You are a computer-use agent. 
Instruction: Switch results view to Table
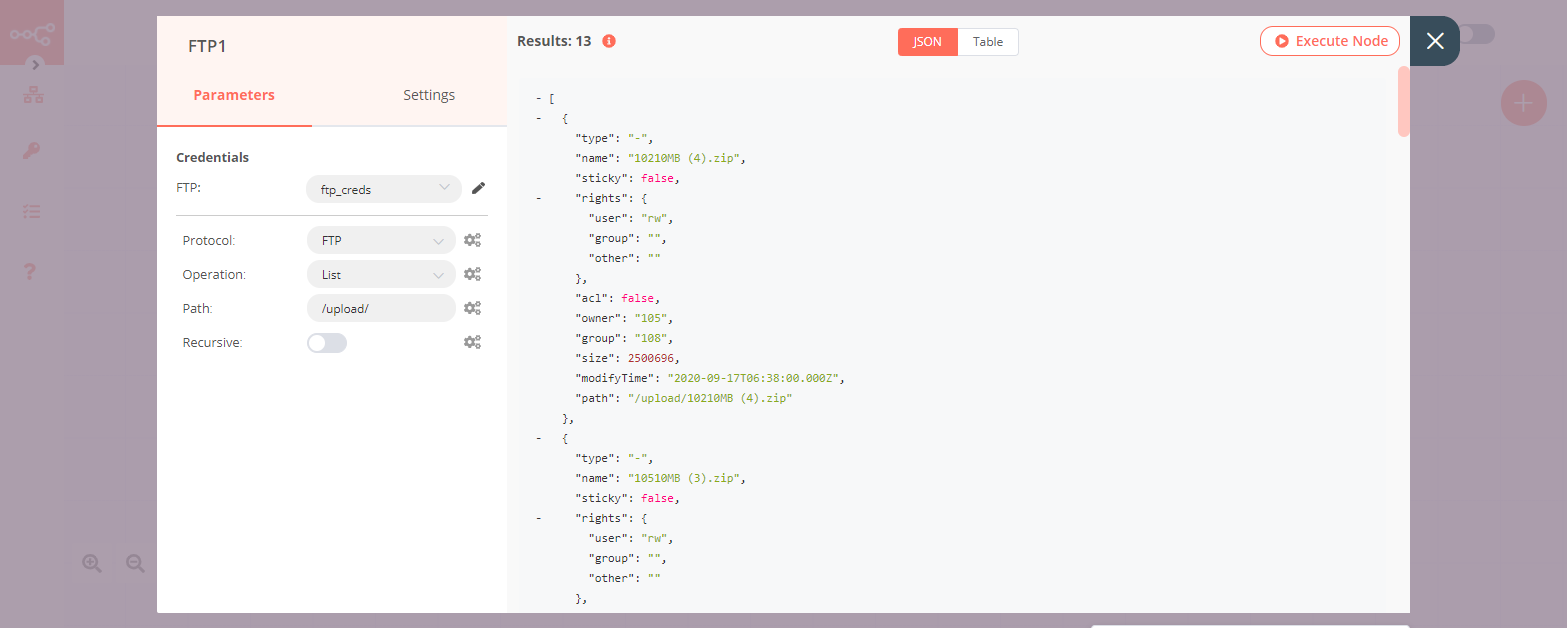coord(987,42)
